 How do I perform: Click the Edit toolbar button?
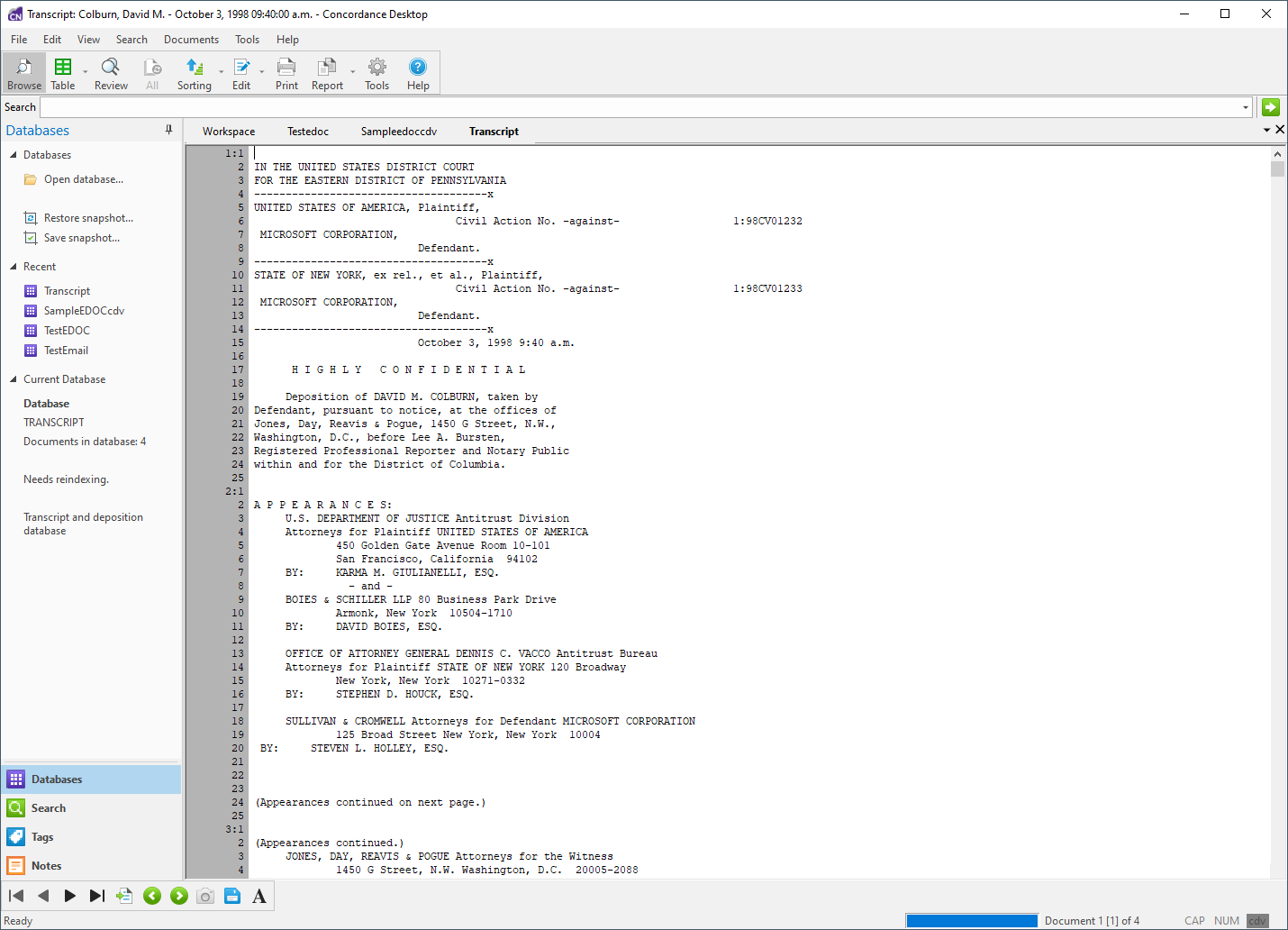241,74
